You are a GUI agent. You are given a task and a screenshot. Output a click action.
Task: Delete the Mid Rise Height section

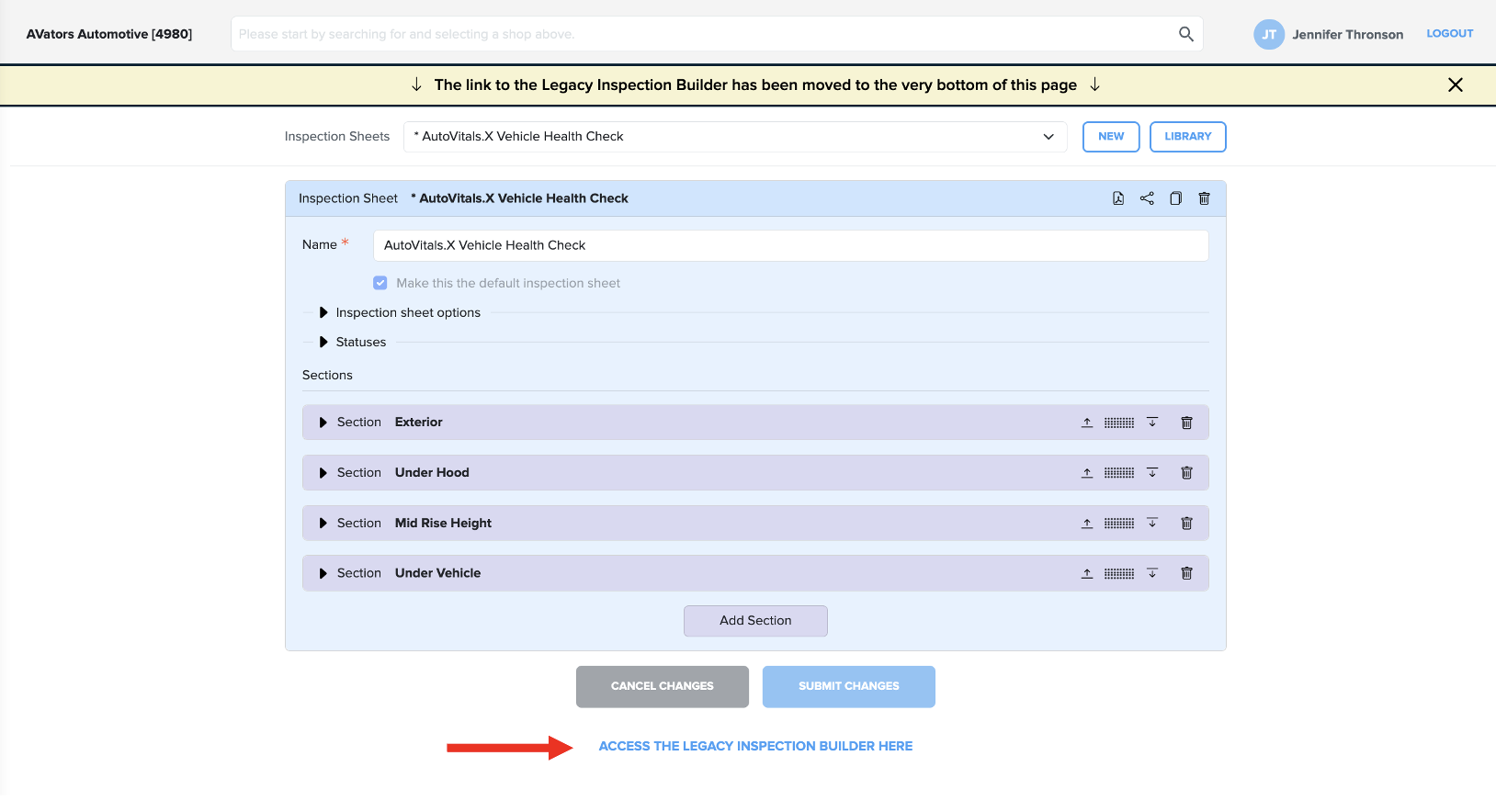[1186, 524]
